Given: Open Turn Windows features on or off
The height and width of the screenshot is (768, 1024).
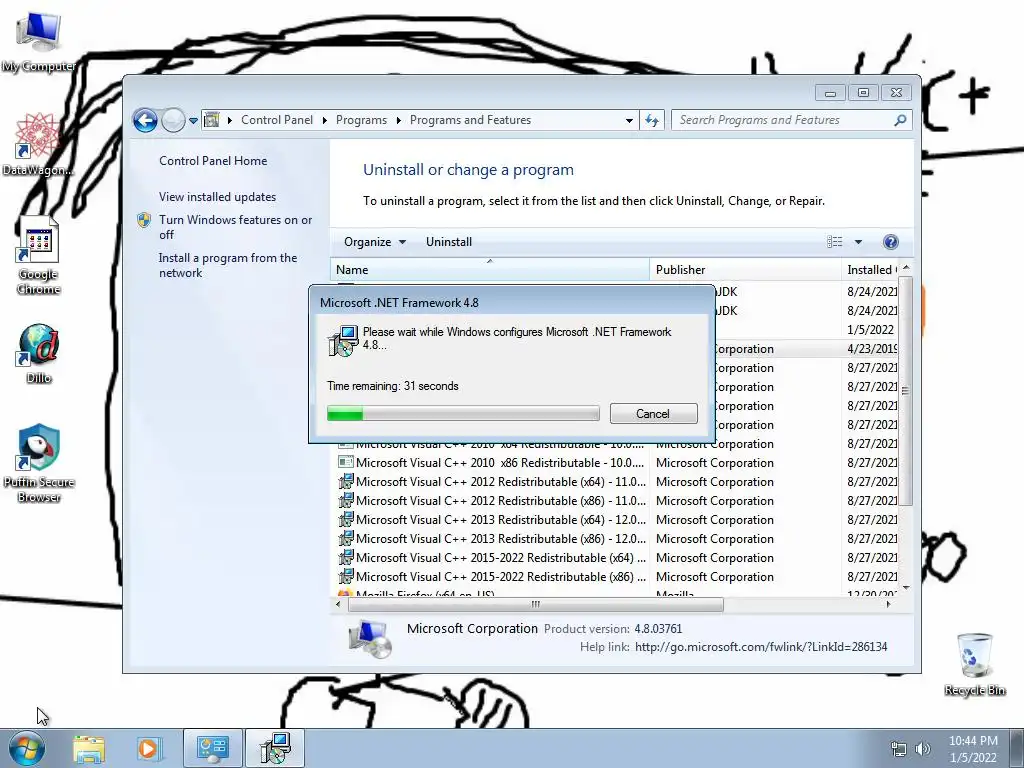Looking at the screenshot, I should pyautogui.click(x=235, y=227).
